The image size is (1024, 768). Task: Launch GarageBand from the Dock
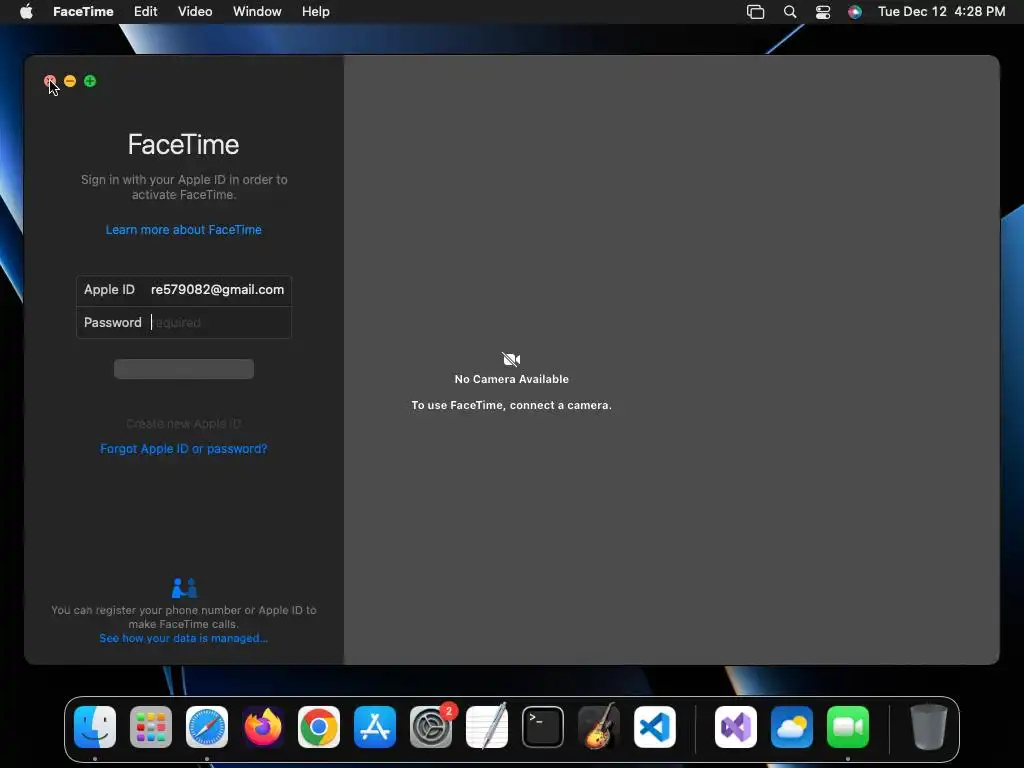tap(599, 727)
